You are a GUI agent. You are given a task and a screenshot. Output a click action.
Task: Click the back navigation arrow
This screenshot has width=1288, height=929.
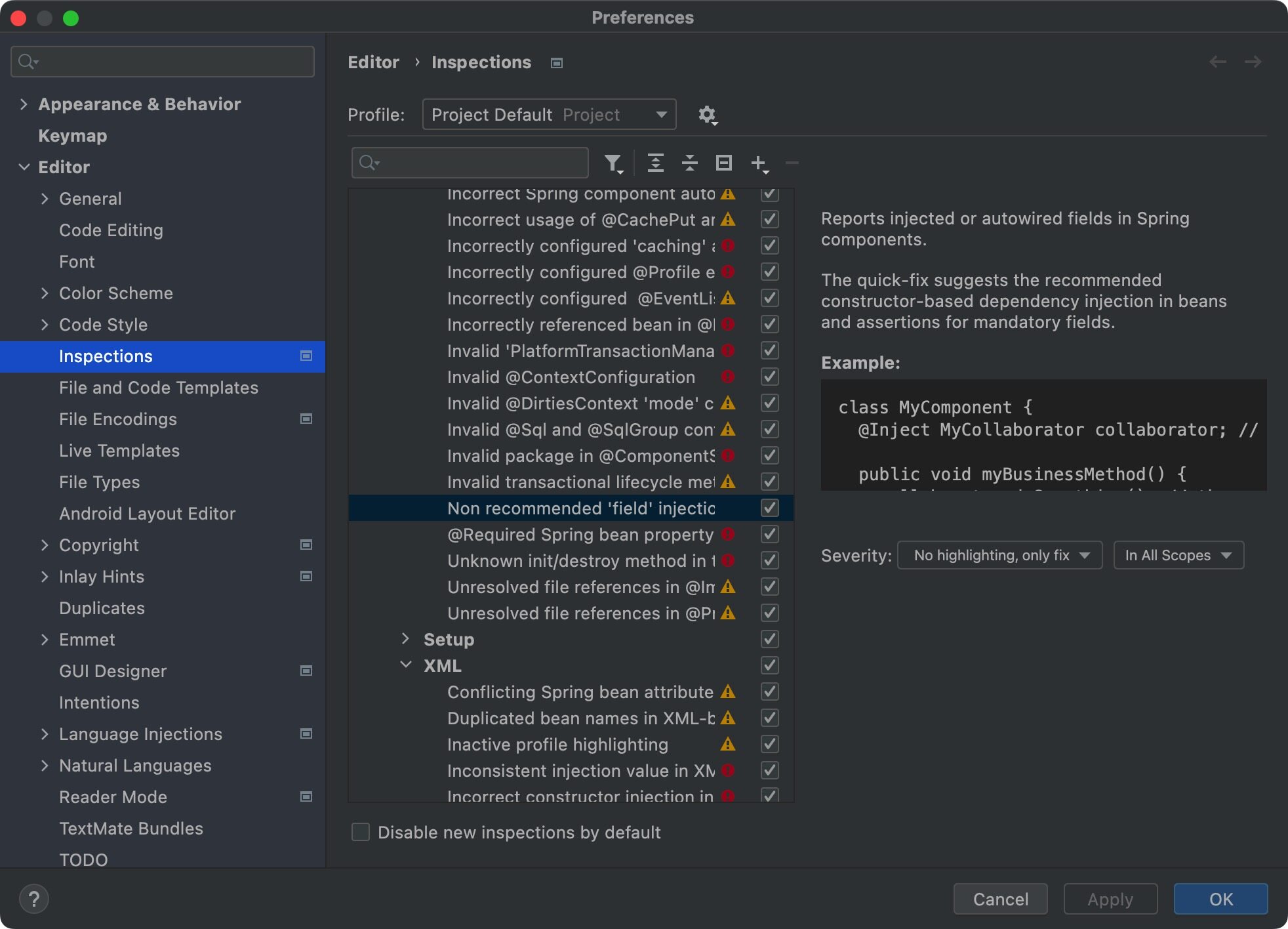(x=1217, y=62)
